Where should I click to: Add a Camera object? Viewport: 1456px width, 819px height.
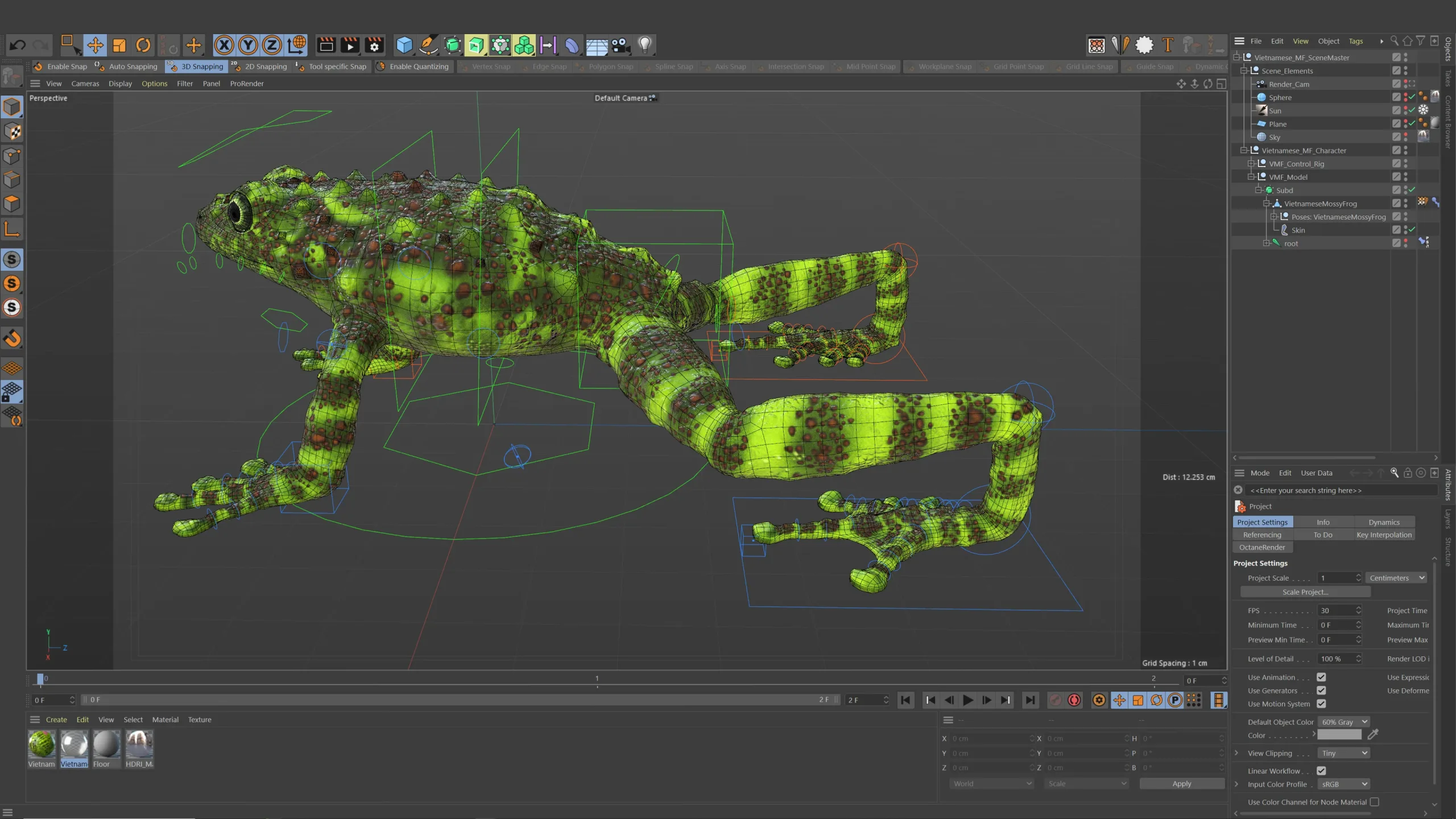(621, 45)
